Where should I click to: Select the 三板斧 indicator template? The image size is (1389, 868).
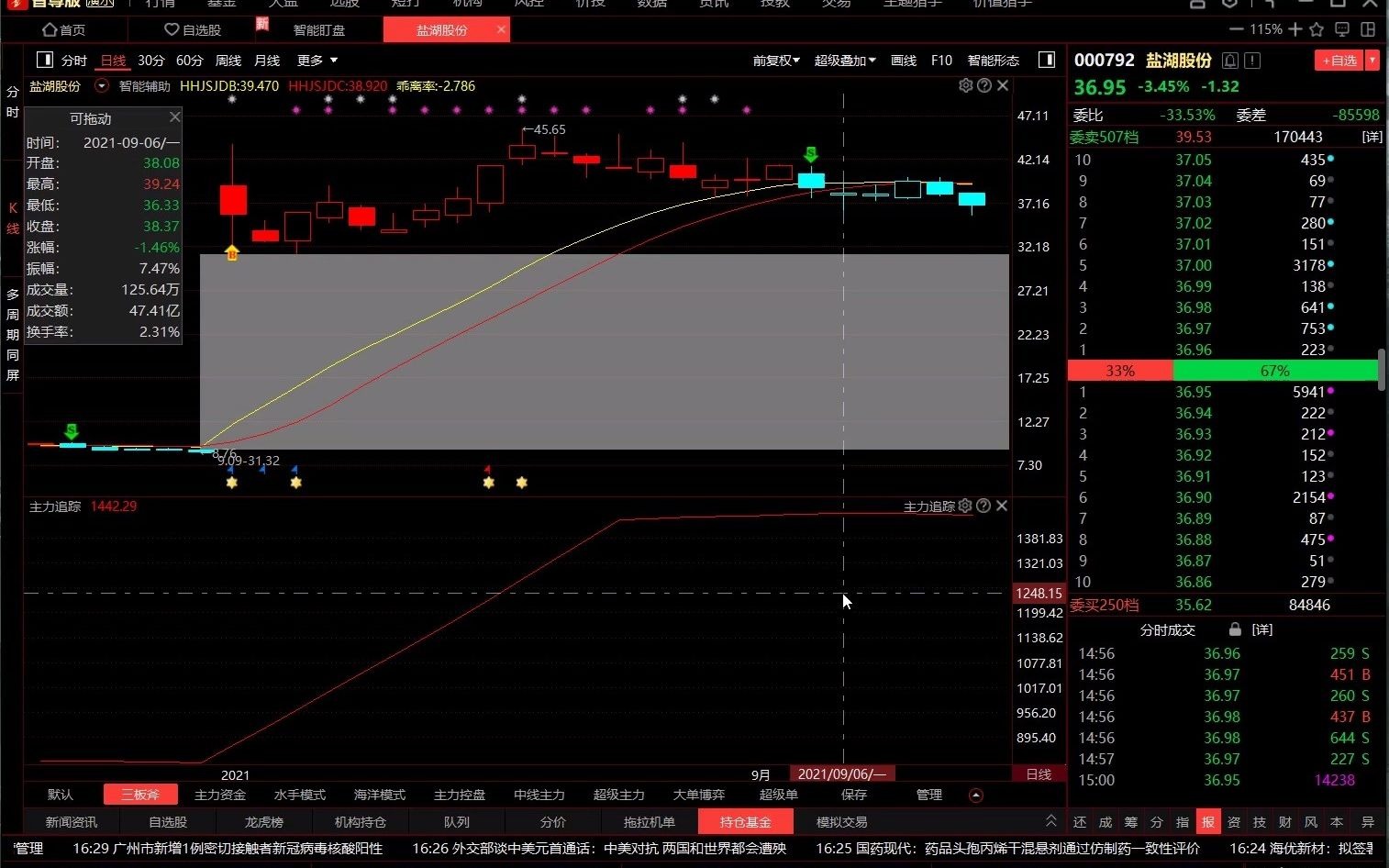pos(140,795)
